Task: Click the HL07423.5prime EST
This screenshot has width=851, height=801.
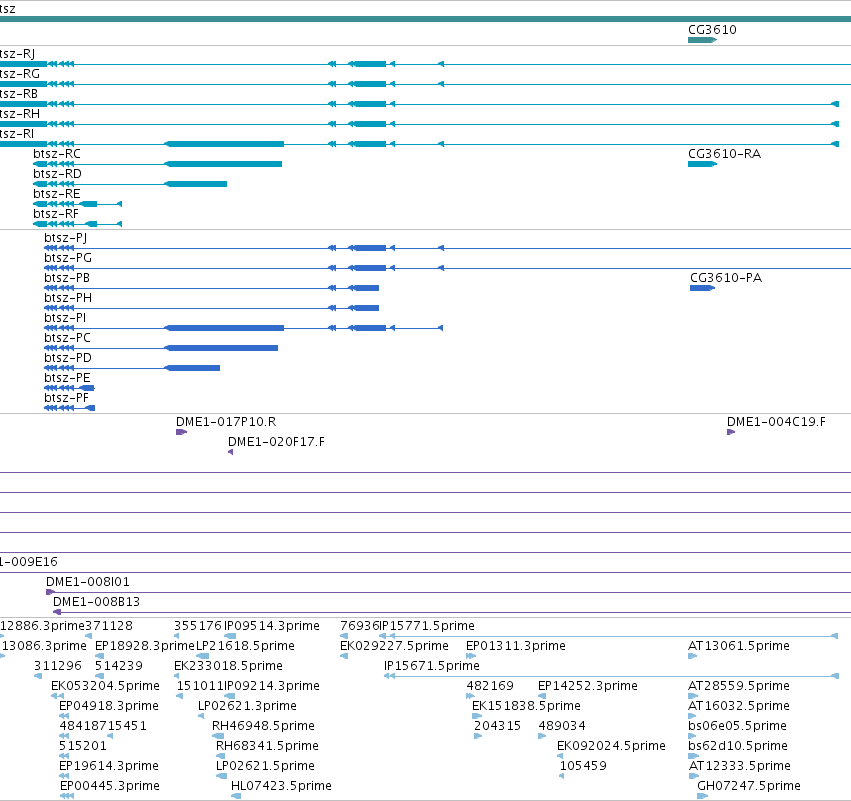Action: pos(281,787)
